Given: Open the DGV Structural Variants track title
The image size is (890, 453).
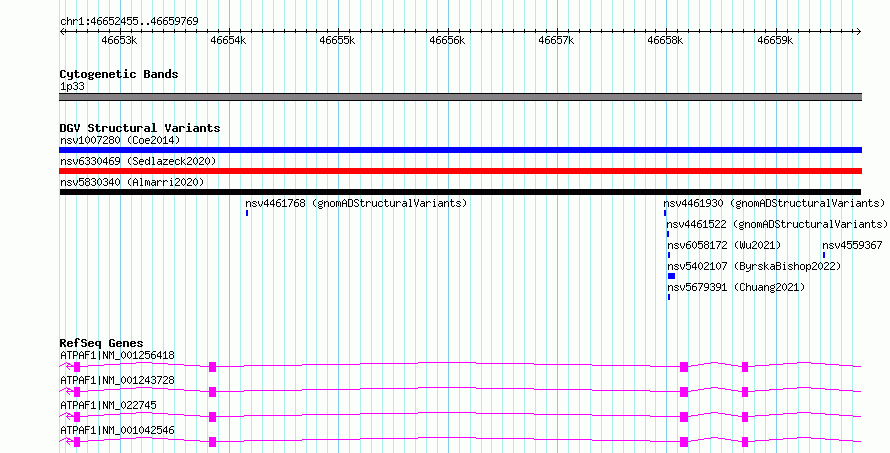Looking at the screenshot, I should (140, 128).
